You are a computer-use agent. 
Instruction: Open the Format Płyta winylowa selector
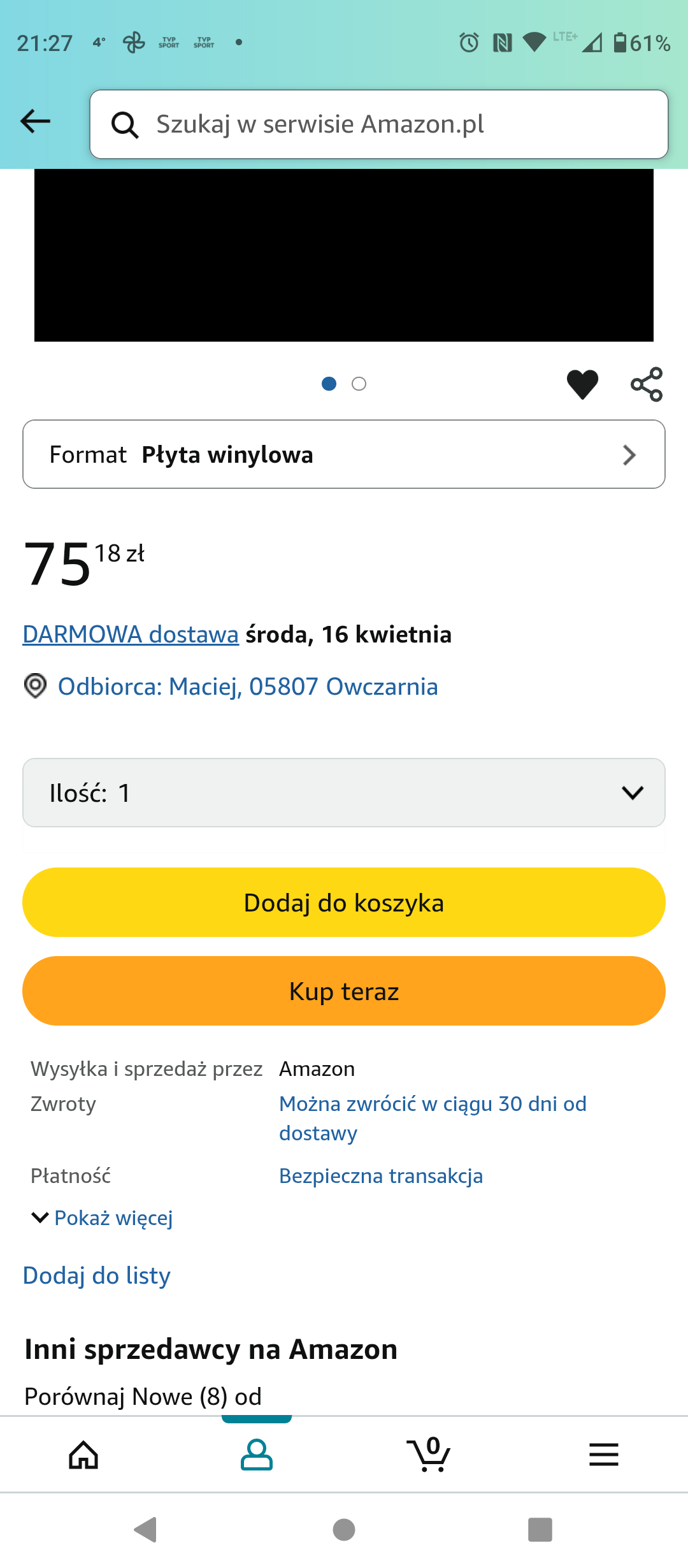point(344,454)
